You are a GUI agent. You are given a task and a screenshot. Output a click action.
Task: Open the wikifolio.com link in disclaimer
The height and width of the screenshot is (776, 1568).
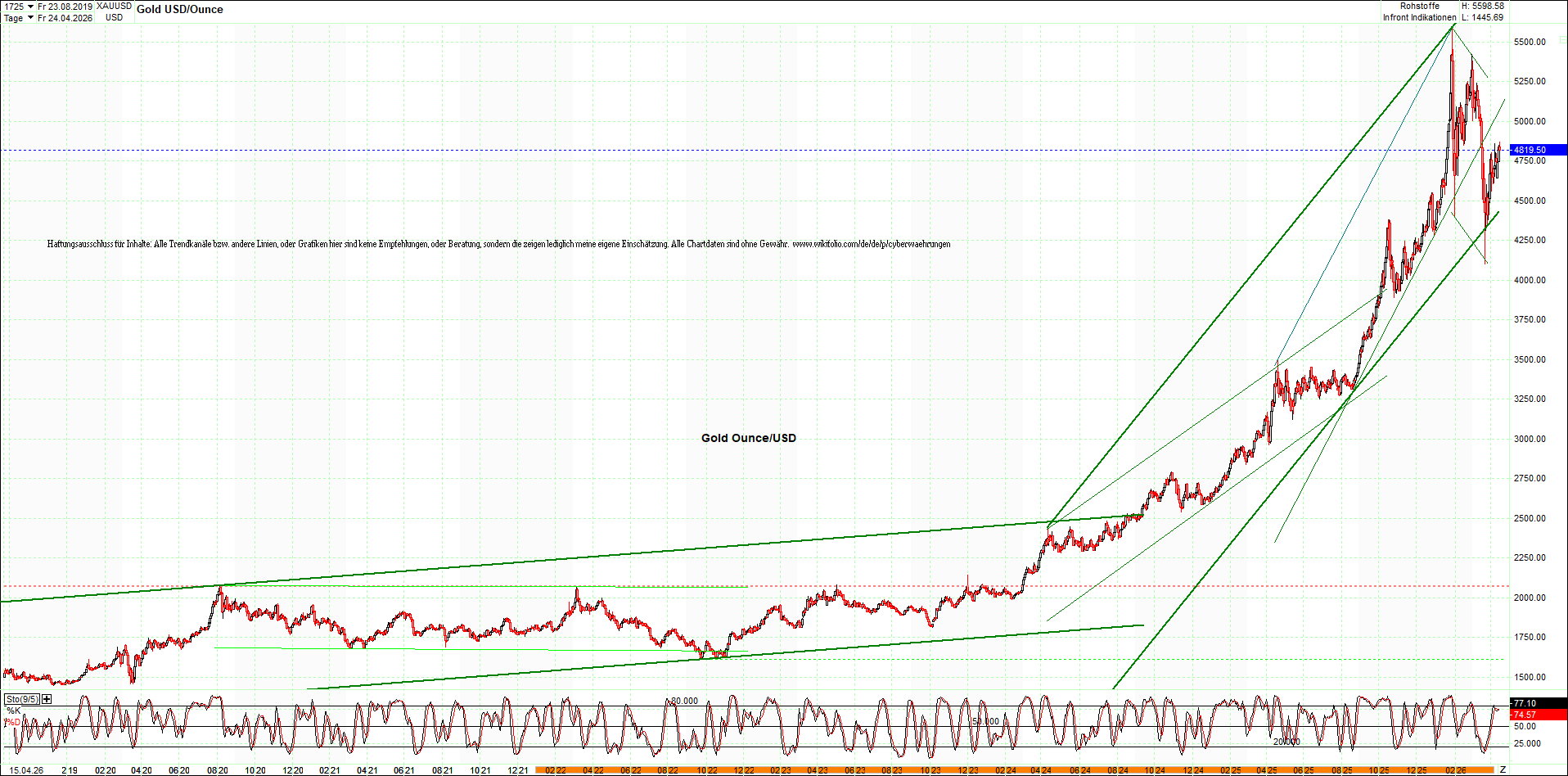pyautogui.click(x=871, y=244)
